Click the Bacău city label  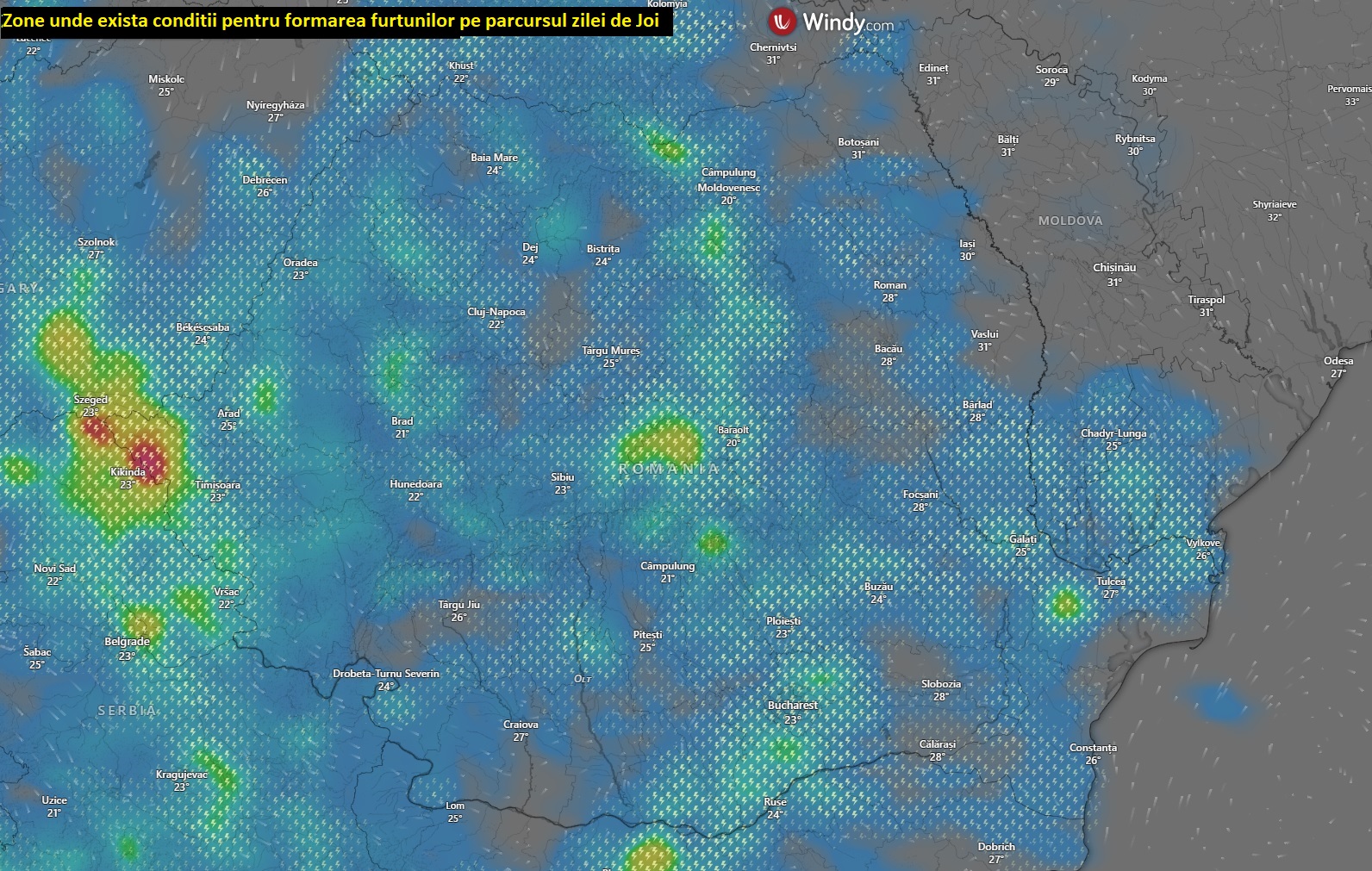point(889,349)
